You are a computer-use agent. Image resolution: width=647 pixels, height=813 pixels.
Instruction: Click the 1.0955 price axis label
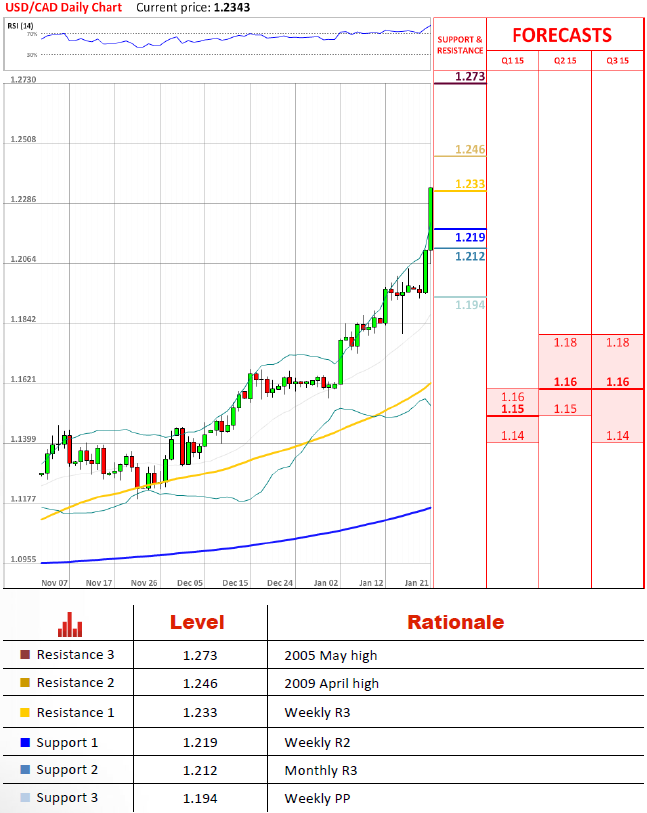tap(23, 559)
